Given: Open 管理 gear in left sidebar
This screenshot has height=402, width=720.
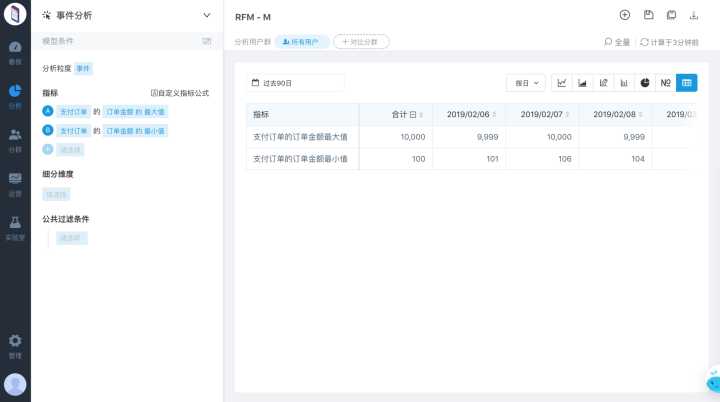Looking at the screenshot, I should click(15, 345).
